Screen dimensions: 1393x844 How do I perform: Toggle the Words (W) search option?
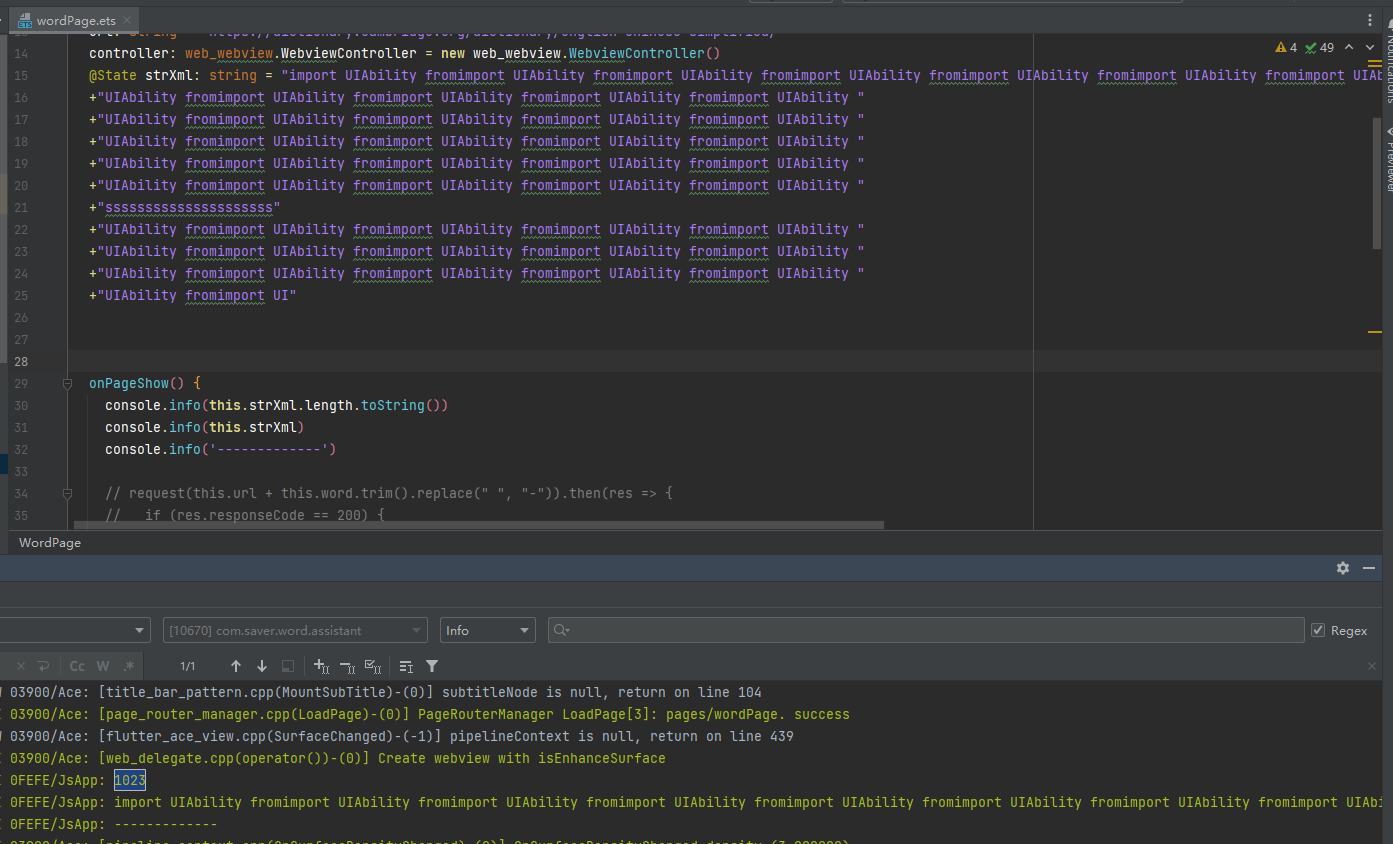[103, 666]
